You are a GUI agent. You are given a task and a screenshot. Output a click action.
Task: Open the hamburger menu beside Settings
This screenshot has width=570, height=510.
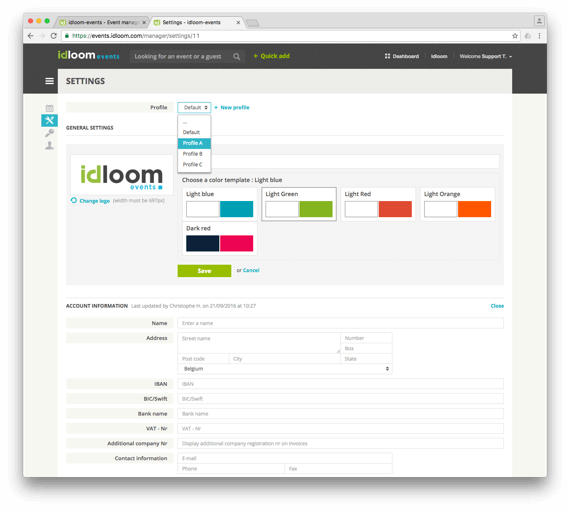[49, 81]
